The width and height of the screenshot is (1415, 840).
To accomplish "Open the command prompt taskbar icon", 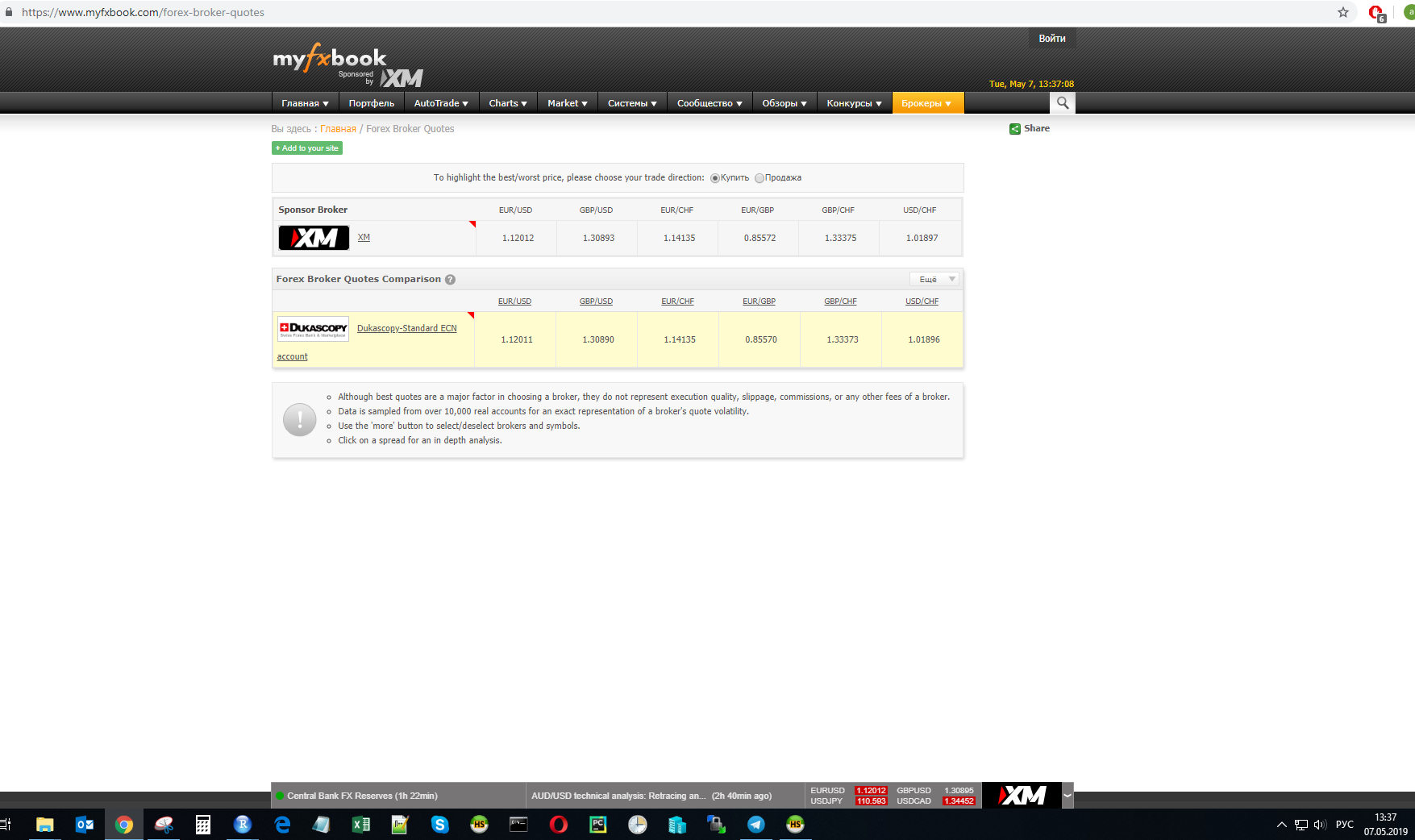I will 518,825.
